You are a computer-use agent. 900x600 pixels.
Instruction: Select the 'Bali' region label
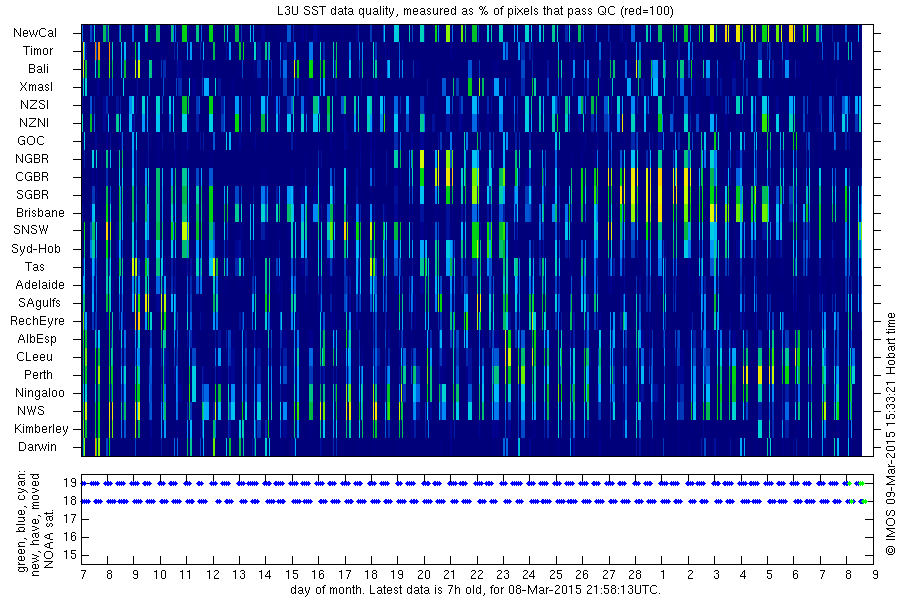(x=38, y=68)
